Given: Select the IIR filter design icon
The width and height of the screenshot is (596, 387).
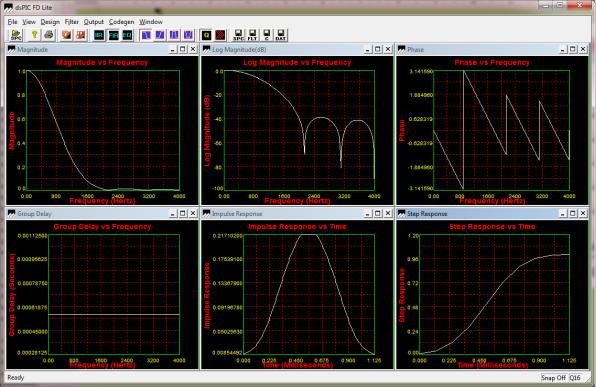Looking at the screenshot, I should point(99,35).
